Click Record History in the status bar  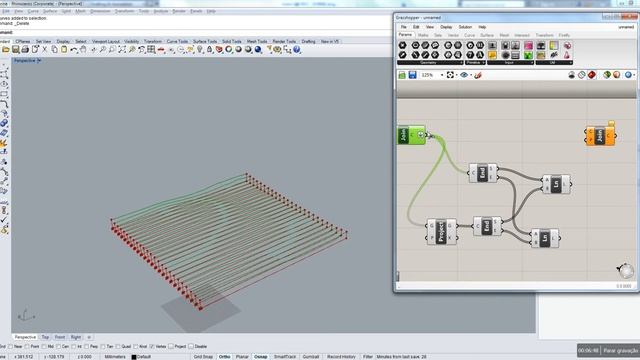(341, 357)
